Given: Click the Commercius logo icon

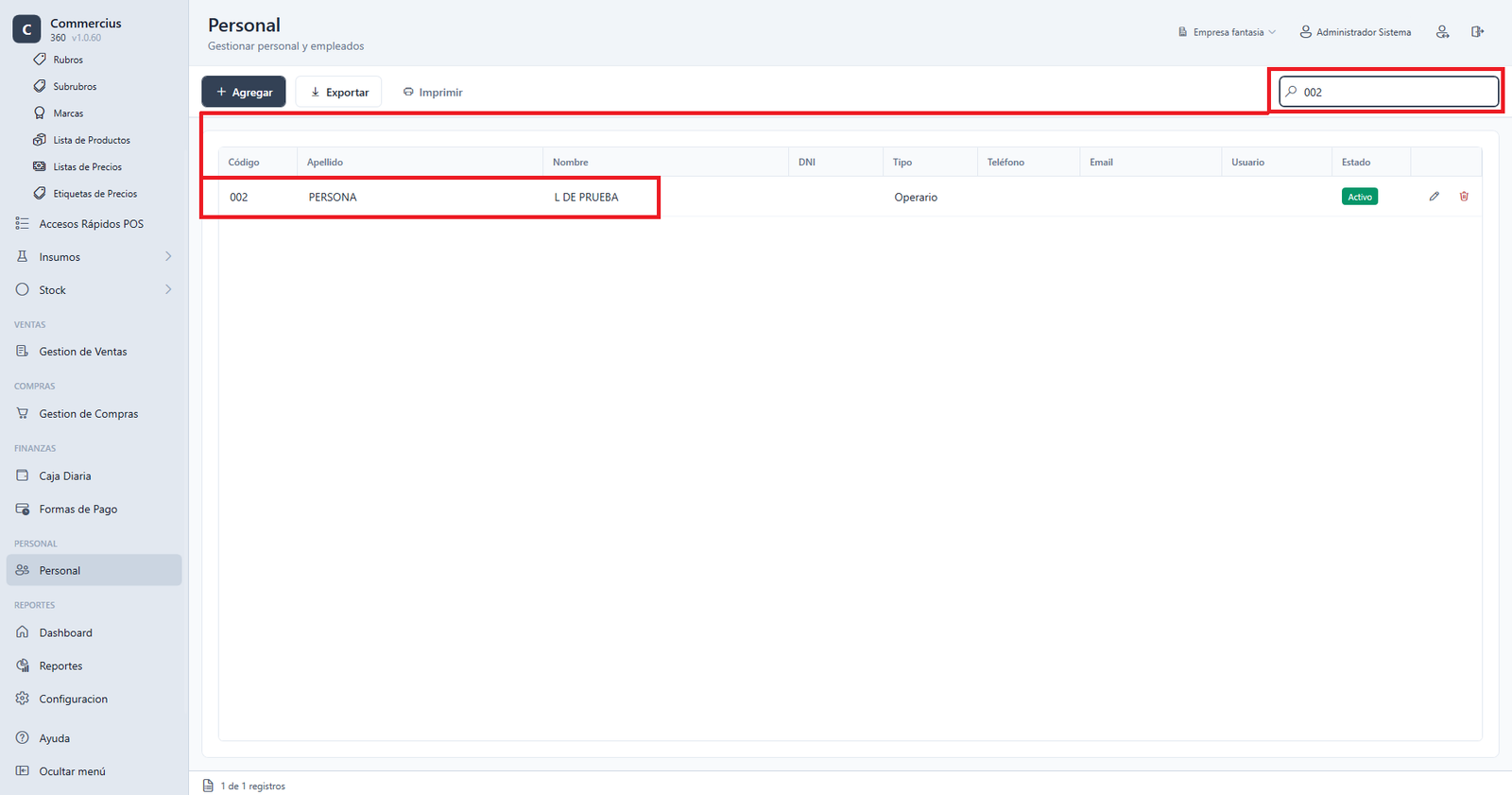Looking at the screenshot, I should tap(26, 29).
